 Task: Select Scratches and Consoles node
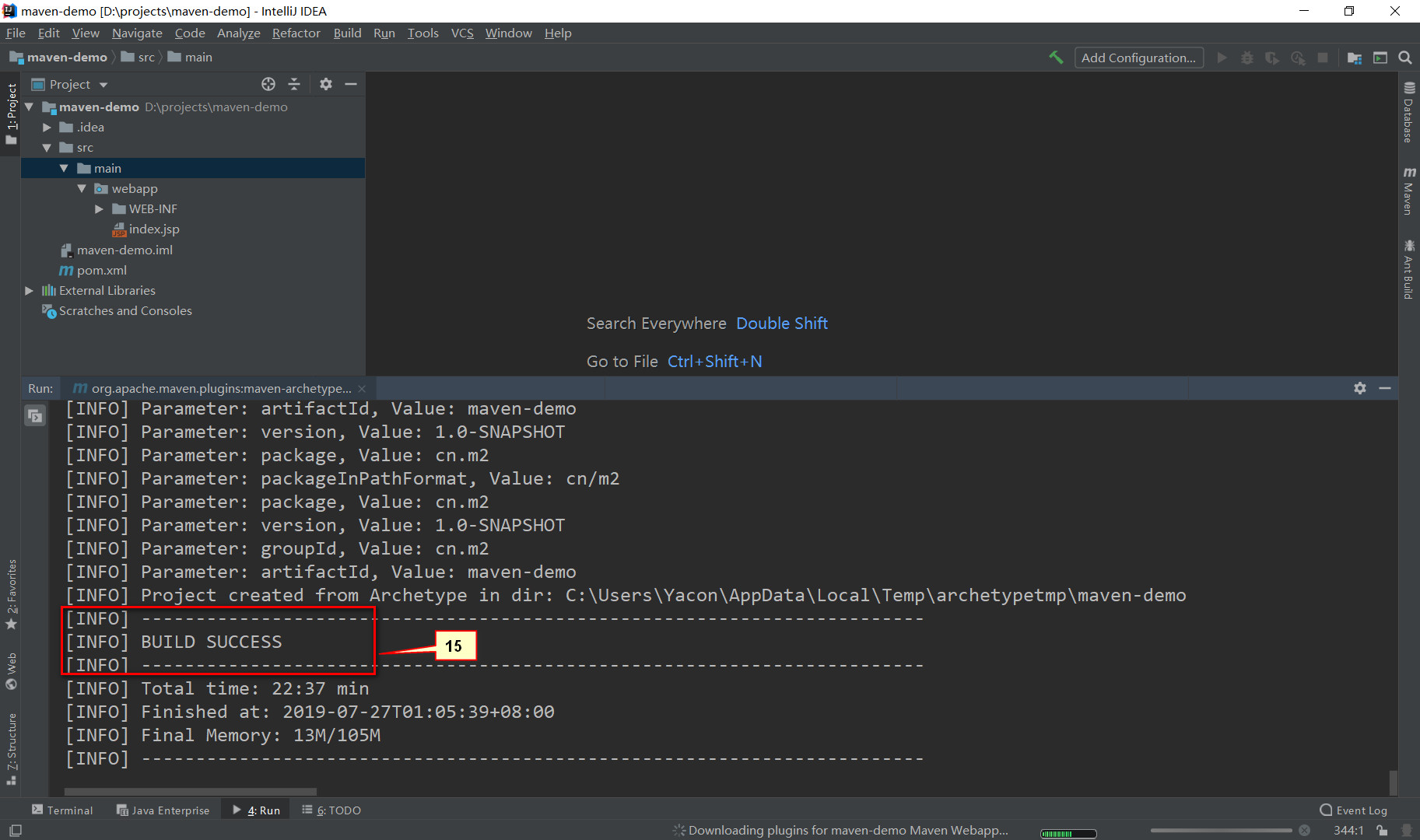pyautogui.click(x=117, y=310)
